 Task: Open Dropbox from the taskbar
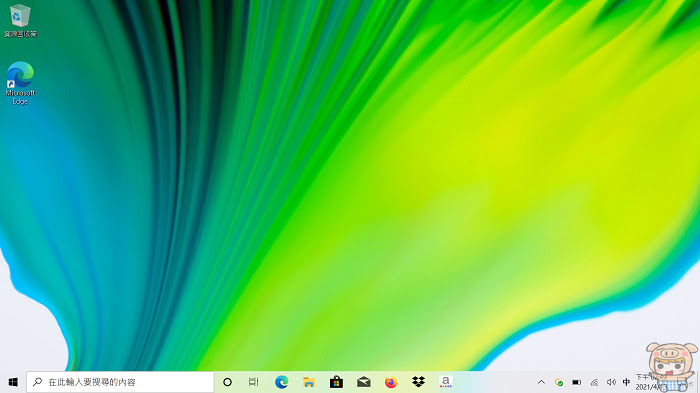pos(418,382)
